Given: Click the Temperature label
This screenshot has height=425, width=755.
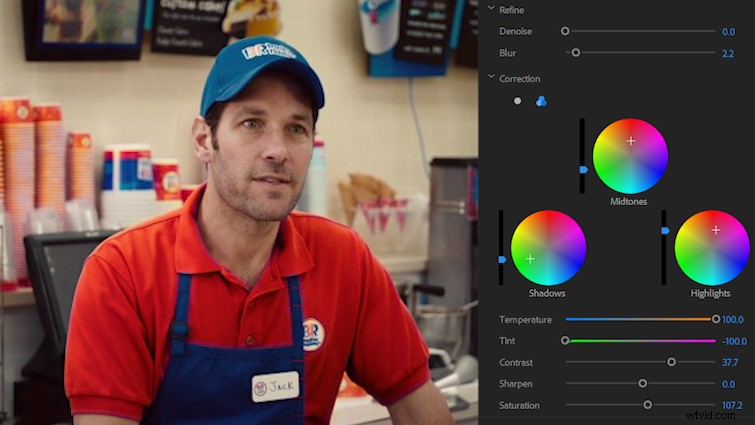Looking at the screenshot, I should pyautogui.click(x=525, y=320).
